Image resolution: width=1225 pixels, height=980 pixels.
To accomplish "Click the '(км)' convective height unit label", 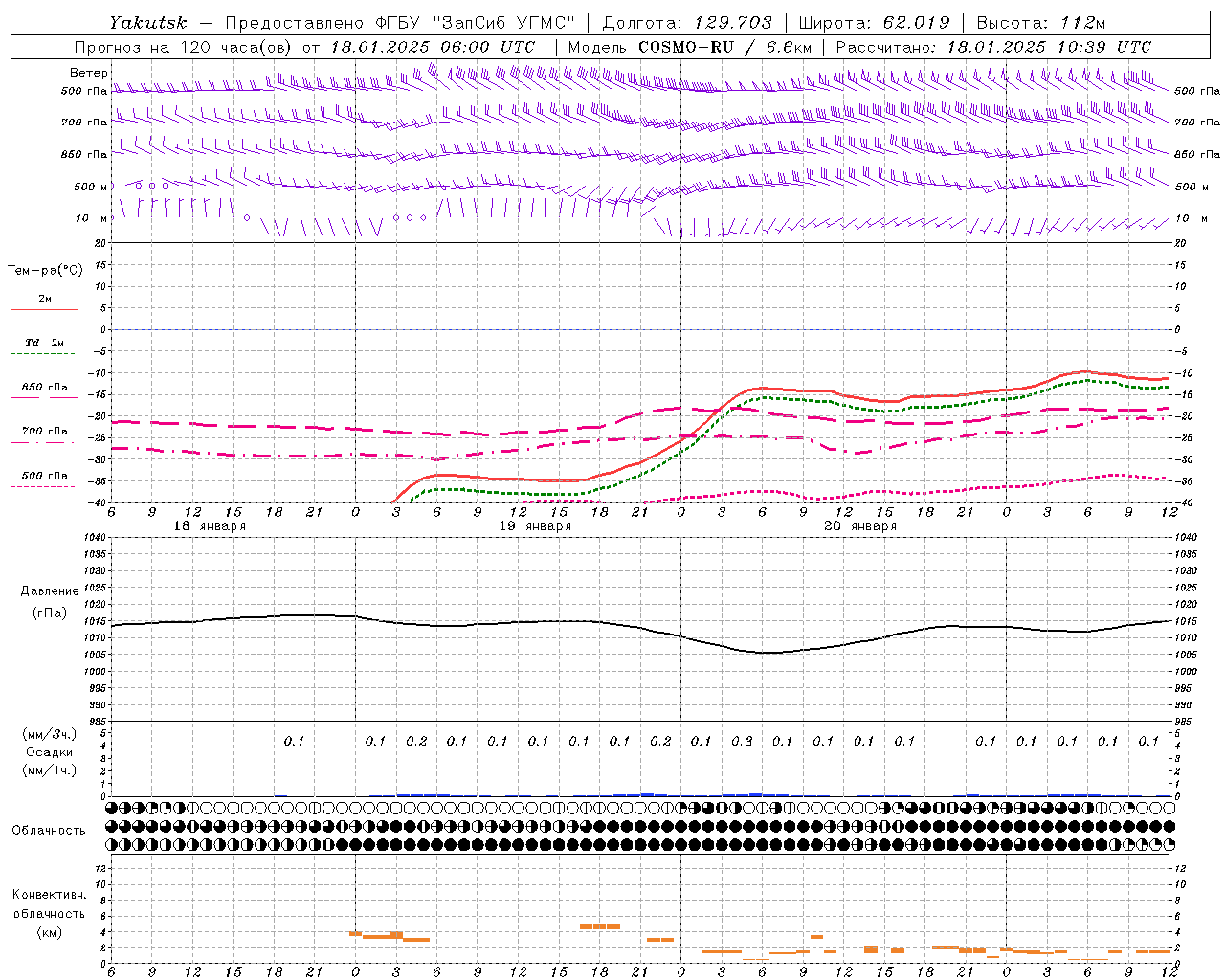I will tap(49, 932).
